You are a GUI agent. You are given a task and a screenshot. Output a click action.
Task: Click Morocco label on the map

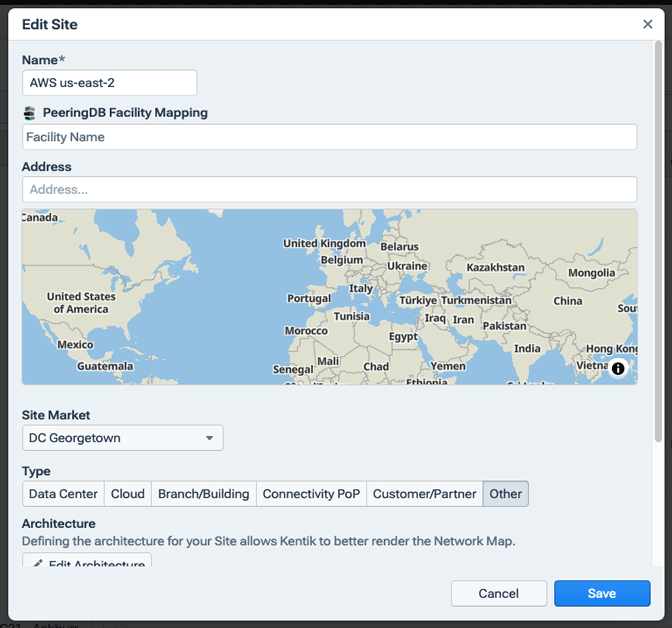306,331
